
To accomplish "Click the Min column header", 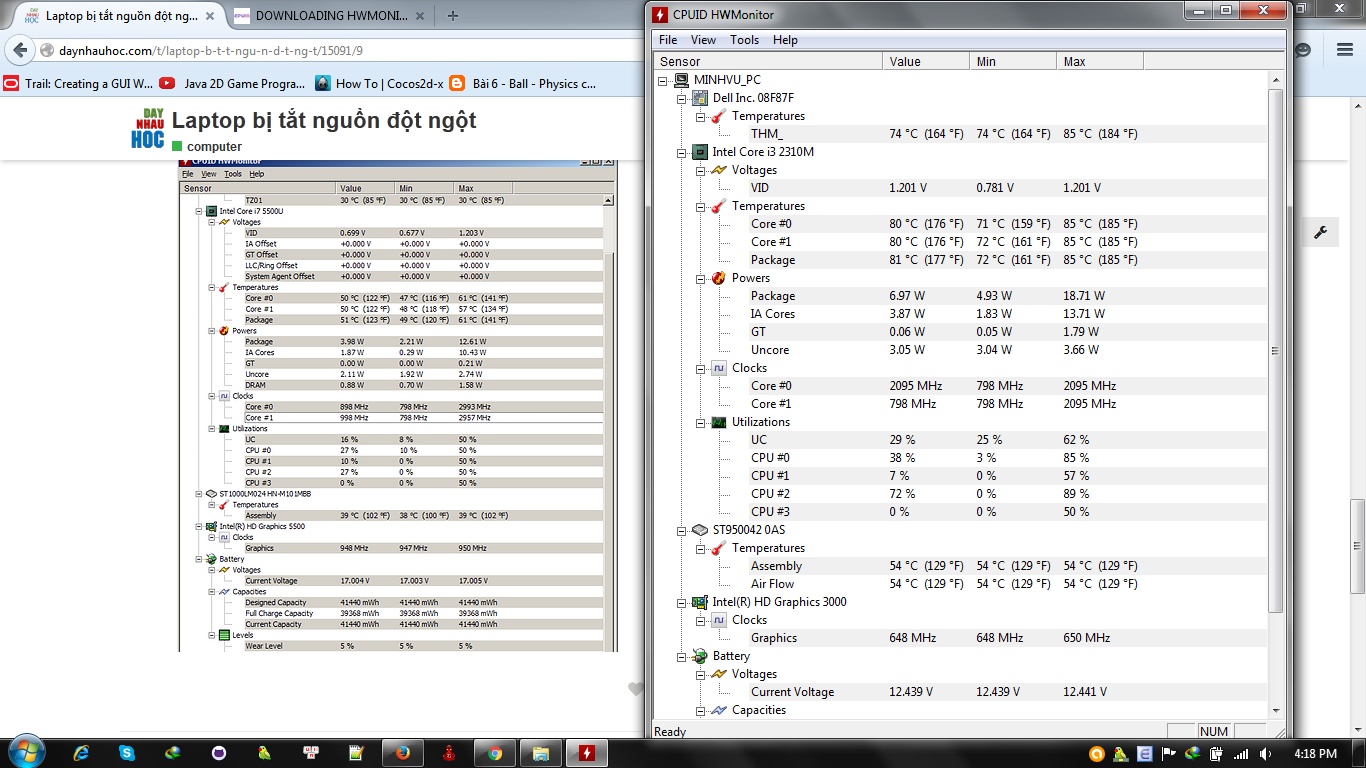I will [x=1013, y=61].
